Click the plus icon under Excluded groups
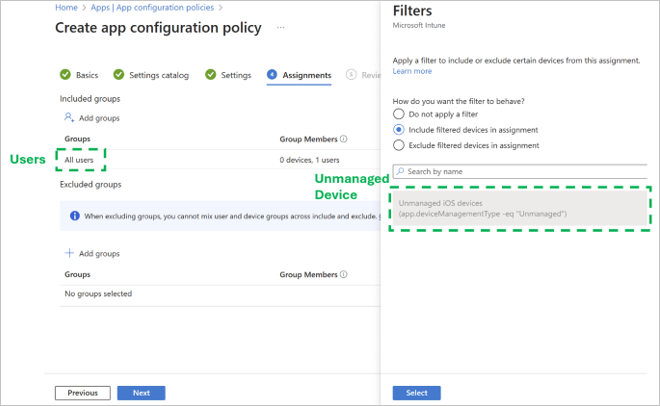Image resolution: width=660 pixels, height=406 pixels. click(69, 254)
